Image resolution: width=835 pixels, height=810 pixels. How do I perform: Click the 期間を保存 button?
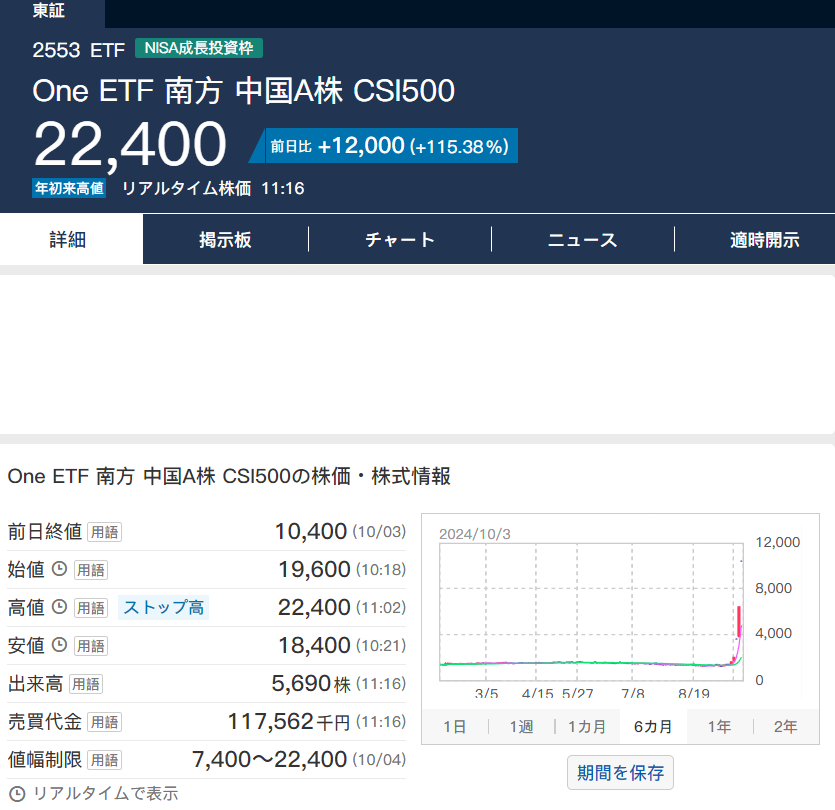pos(620,773)
